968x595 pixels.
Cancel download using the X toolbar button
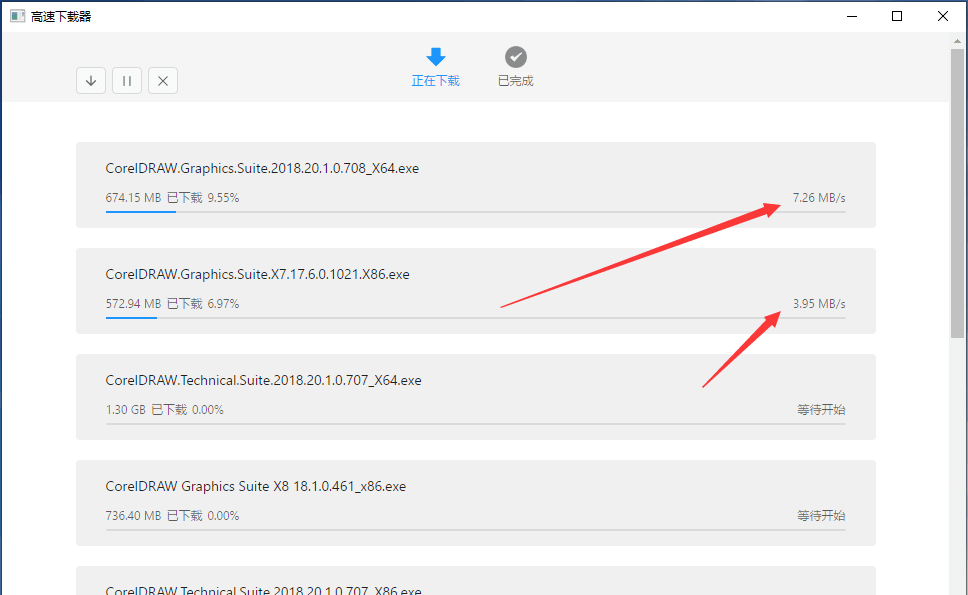[x=163, y=81]
